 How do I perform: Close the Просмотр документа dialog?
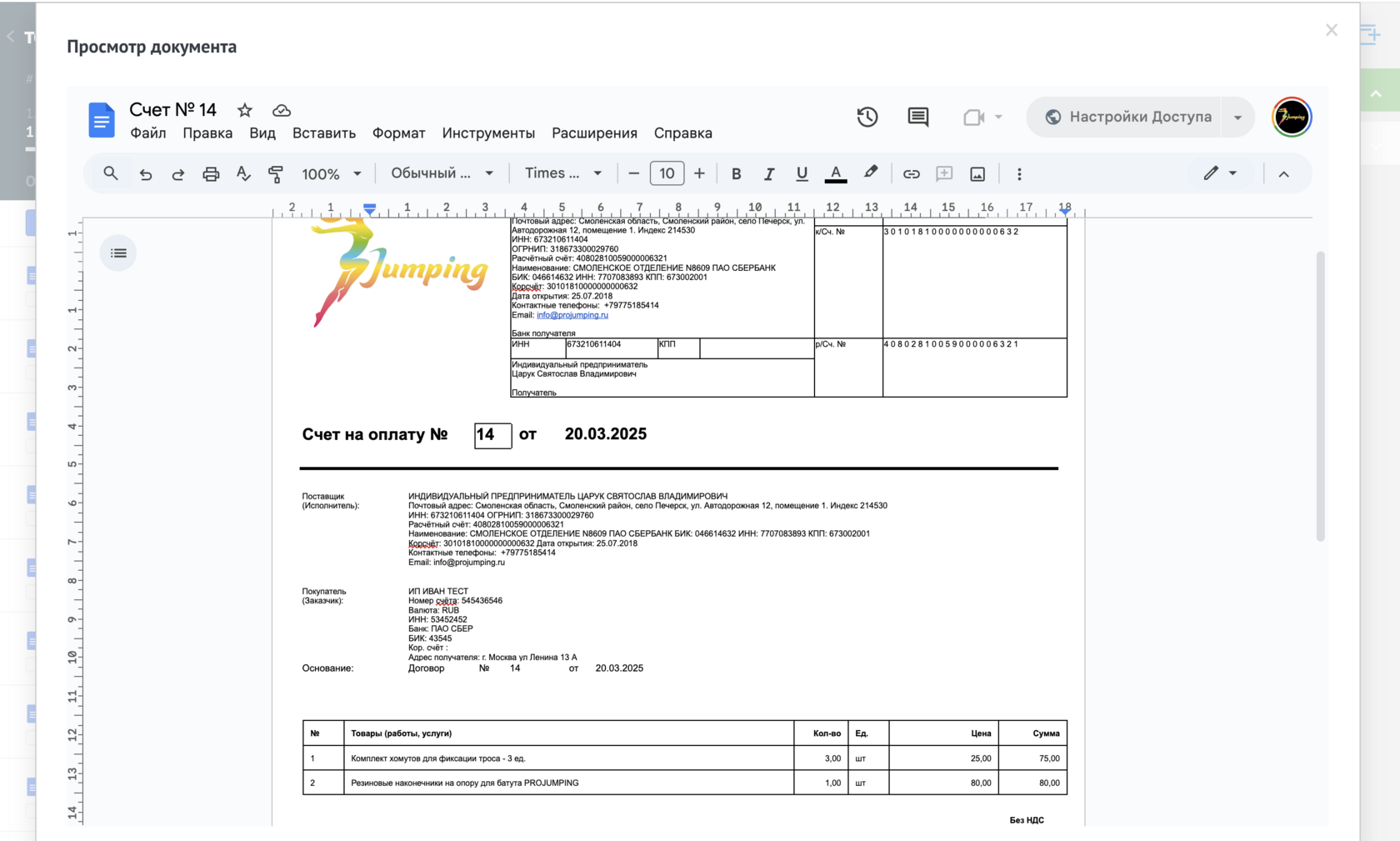click(1332, 31)
